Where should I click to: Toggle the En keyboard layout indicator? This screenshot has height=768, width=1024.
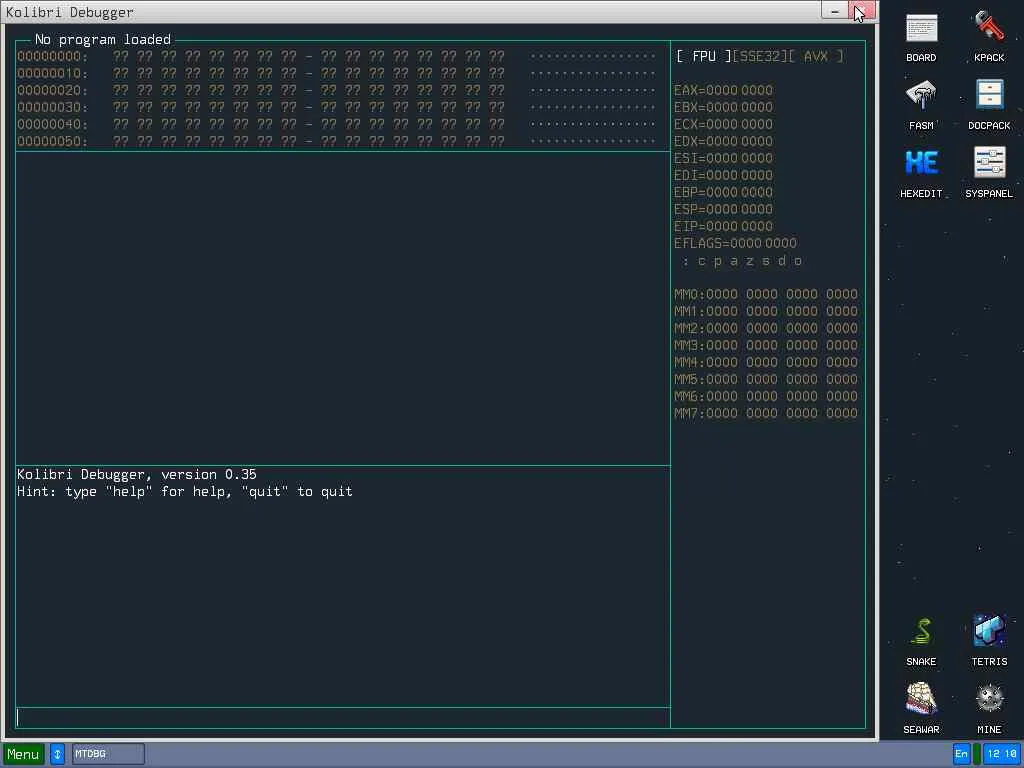pyautogui.click(x=962, y=754)
